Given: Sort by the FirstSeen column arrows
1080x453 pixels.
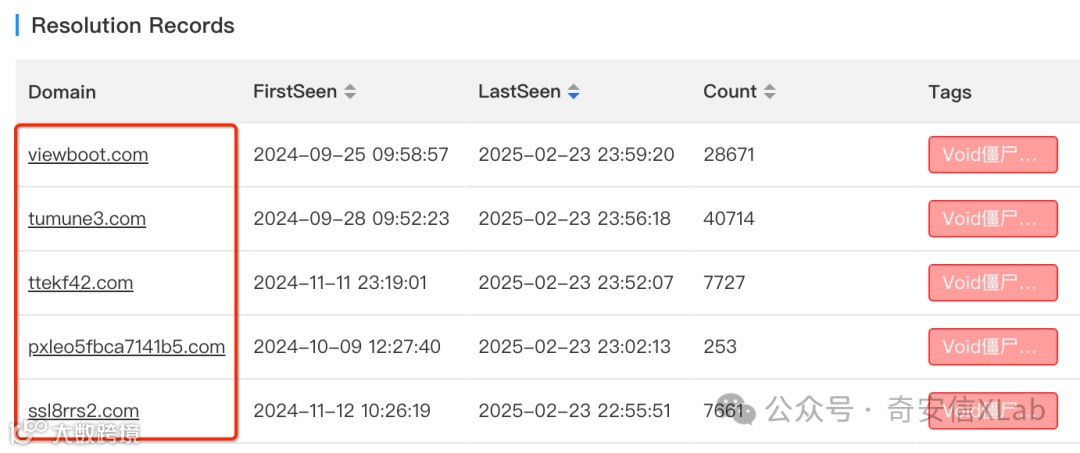Looking at the screenshot, I should tap(350, 92).
